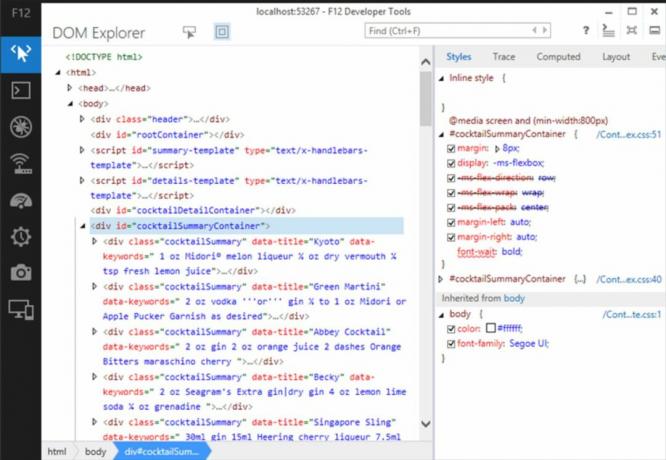The height and width of the screenshot is (460, 666).
Task: Open the Profiler stopwatch tool
Action: point(20,237)
